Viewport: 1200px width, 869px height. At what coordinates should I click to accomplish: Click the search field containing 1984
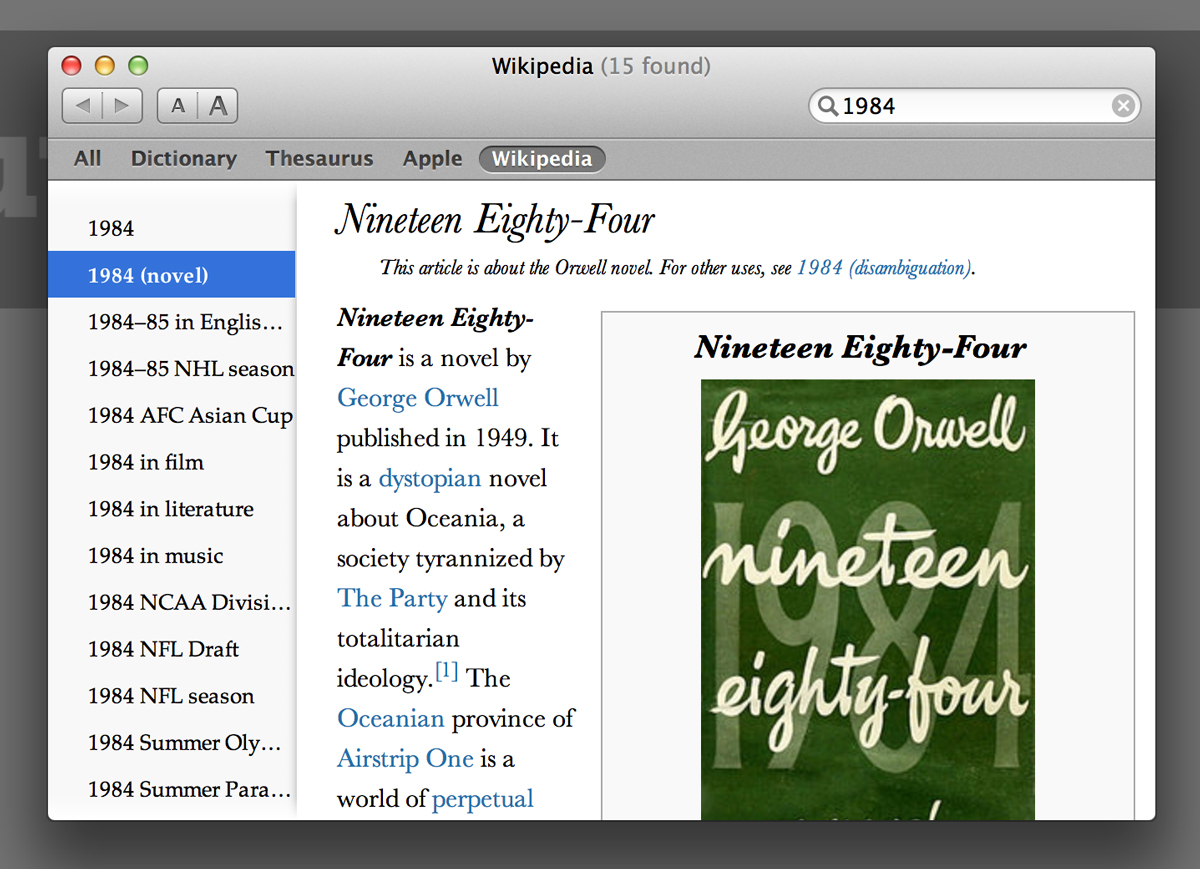974,105
